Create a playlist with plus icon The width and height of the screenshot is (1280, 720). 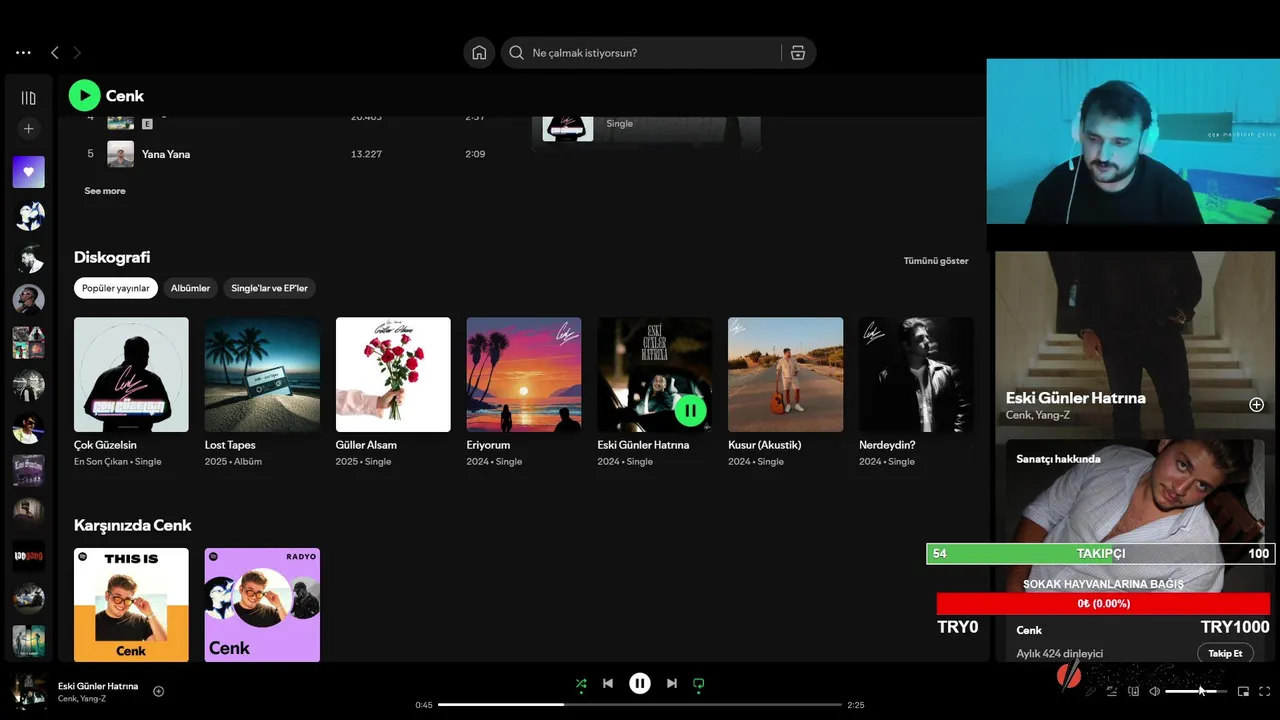28,129
